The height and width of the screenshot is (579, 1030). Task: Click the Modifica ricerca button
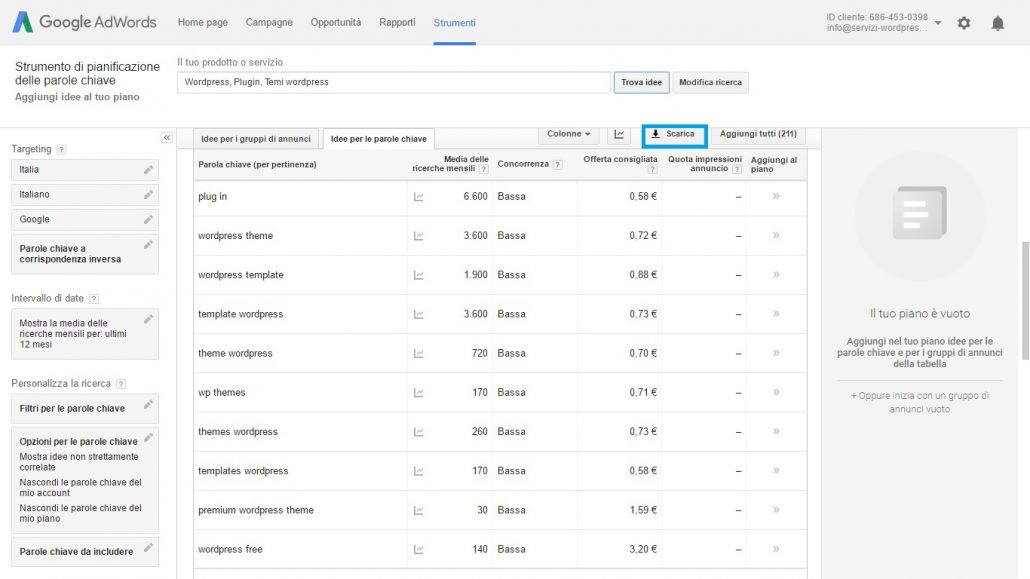coord(710,82)
